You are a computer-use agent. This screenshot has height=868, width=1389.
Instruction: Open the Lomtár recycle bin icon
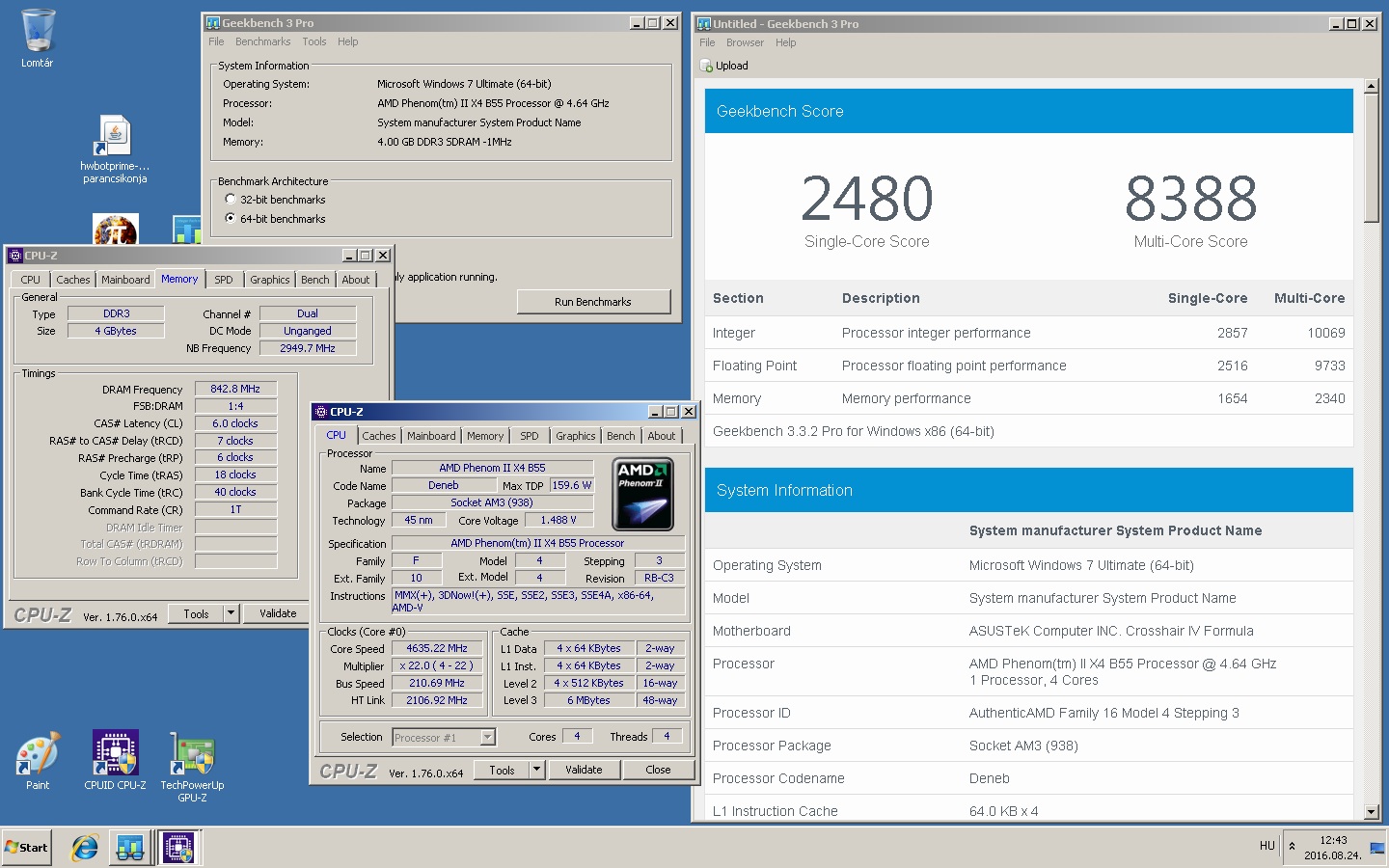tap(38, 39)
